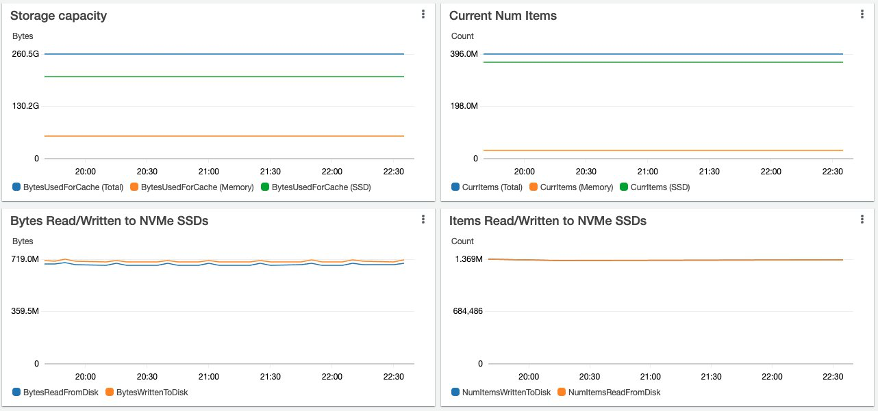The width and height of the screenshot is (879, 412).
Task: Click the 260.5G axis value
Action: (x=25, y=54)
